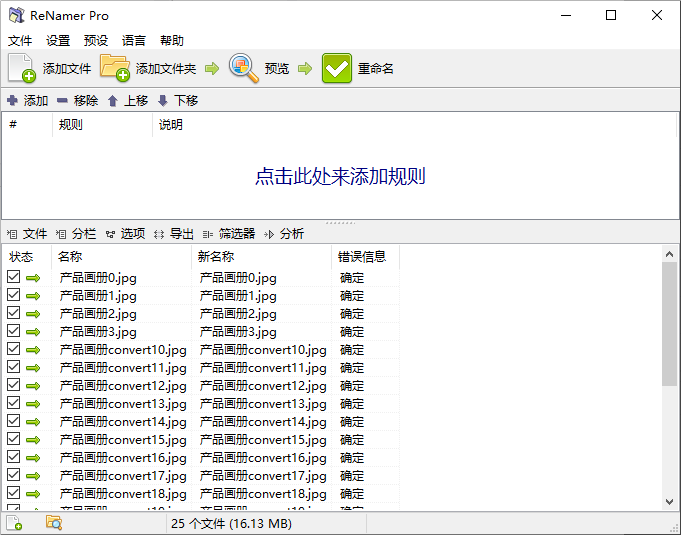The image size is (681, 535).
Task: Click status bar text 25 个文件 (16.13 MB)
Action: pos(231,524)
